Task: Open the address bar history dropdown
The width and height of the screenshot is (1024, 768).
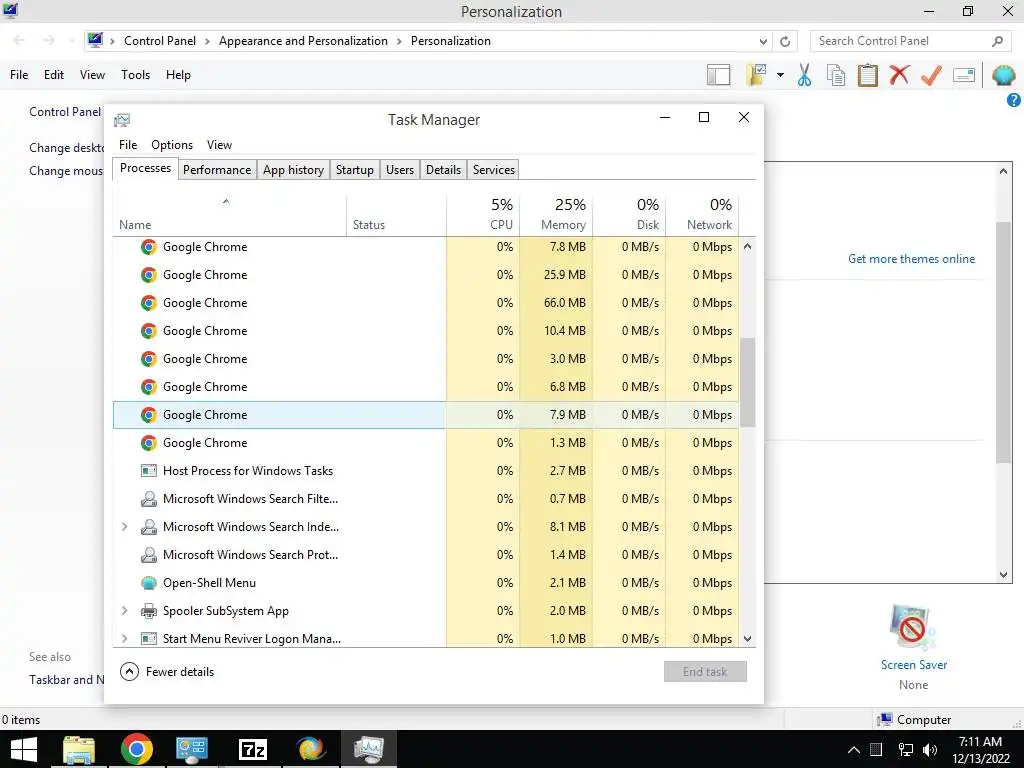Action: tap(763, 41)
